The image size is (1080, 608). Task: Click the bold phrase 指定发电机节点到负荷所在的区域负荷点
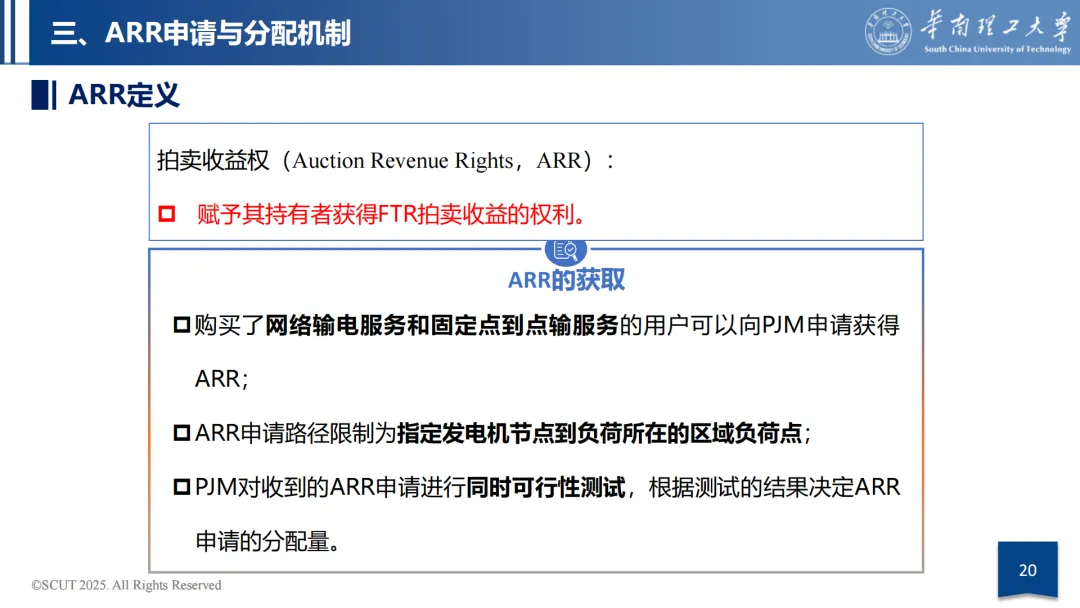point(599,433)
